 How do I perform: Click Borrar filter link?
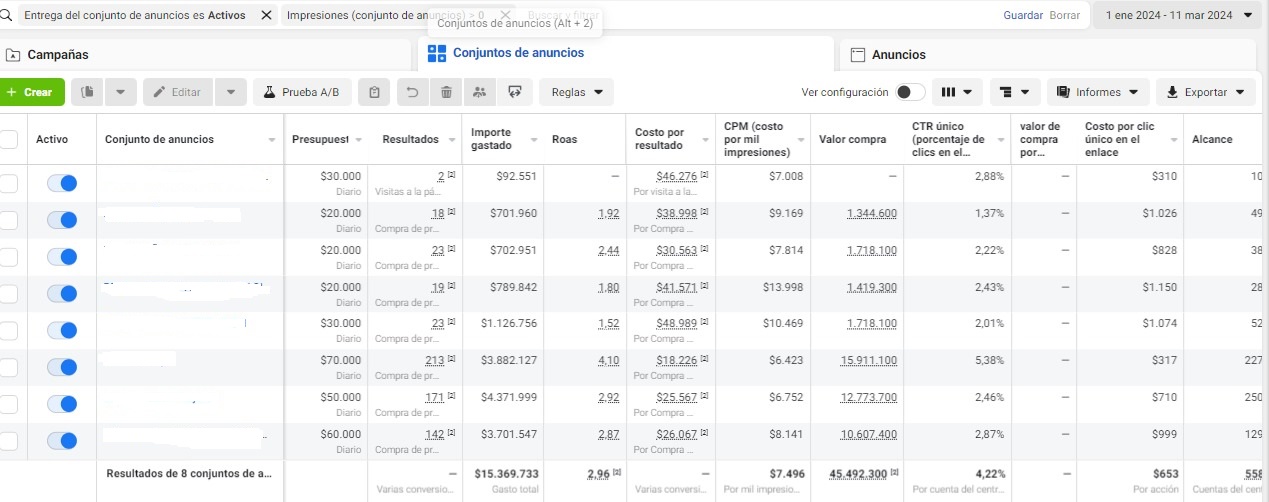(x=1064, y=16)
